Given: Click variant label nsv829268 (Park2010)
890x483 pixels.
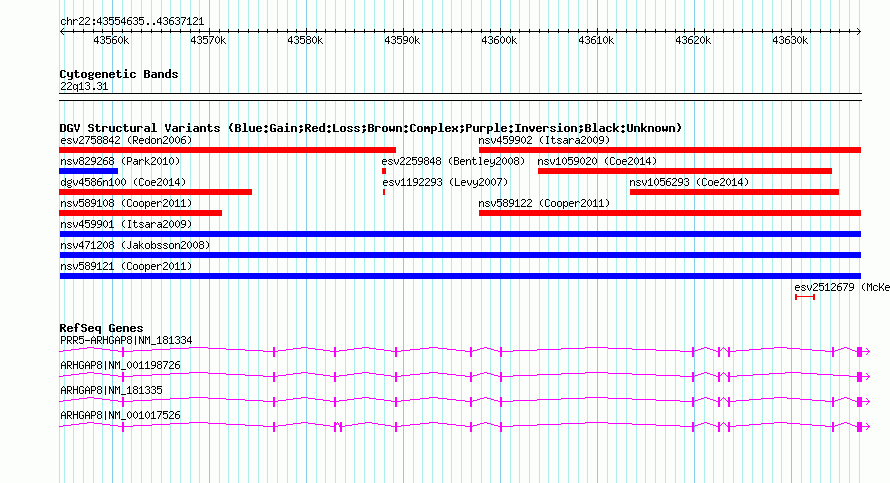Looking at the screenshot, I should pyautogui.click(x=120, y=161).
